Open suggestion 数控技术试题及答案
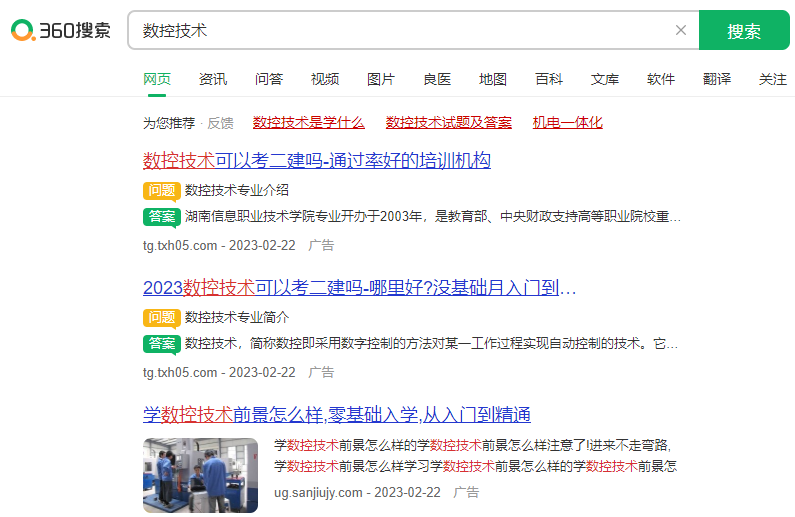The height and width of the screenshot is (517, 795). (449, 123)
